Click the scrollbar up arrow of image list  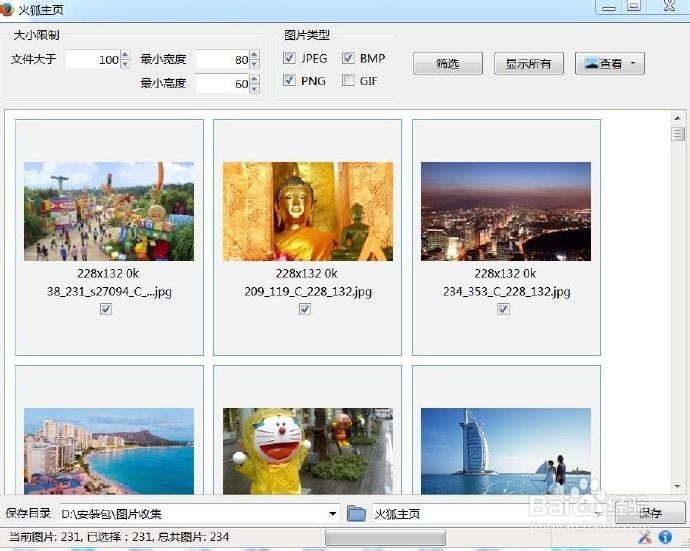[678, 118]
